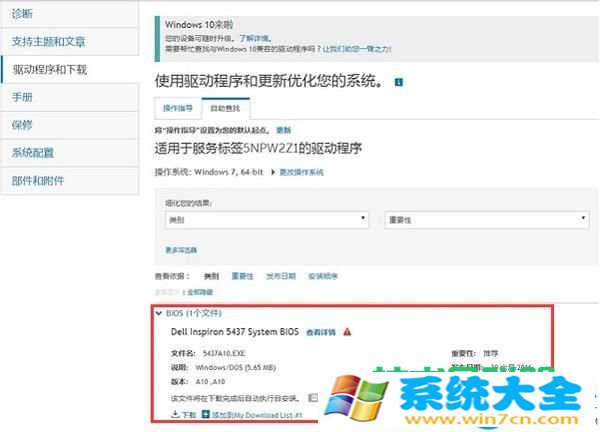
Task: Click the 下载 link for BIOS file
Action: [184, 414]
